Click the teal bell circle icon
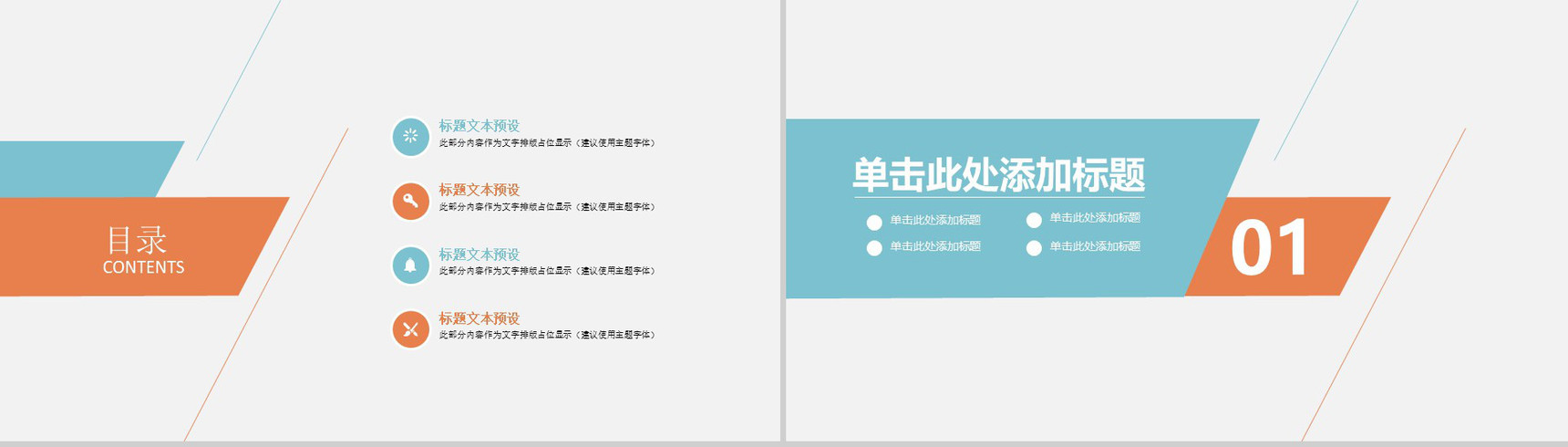 click(x=410, y=265)
